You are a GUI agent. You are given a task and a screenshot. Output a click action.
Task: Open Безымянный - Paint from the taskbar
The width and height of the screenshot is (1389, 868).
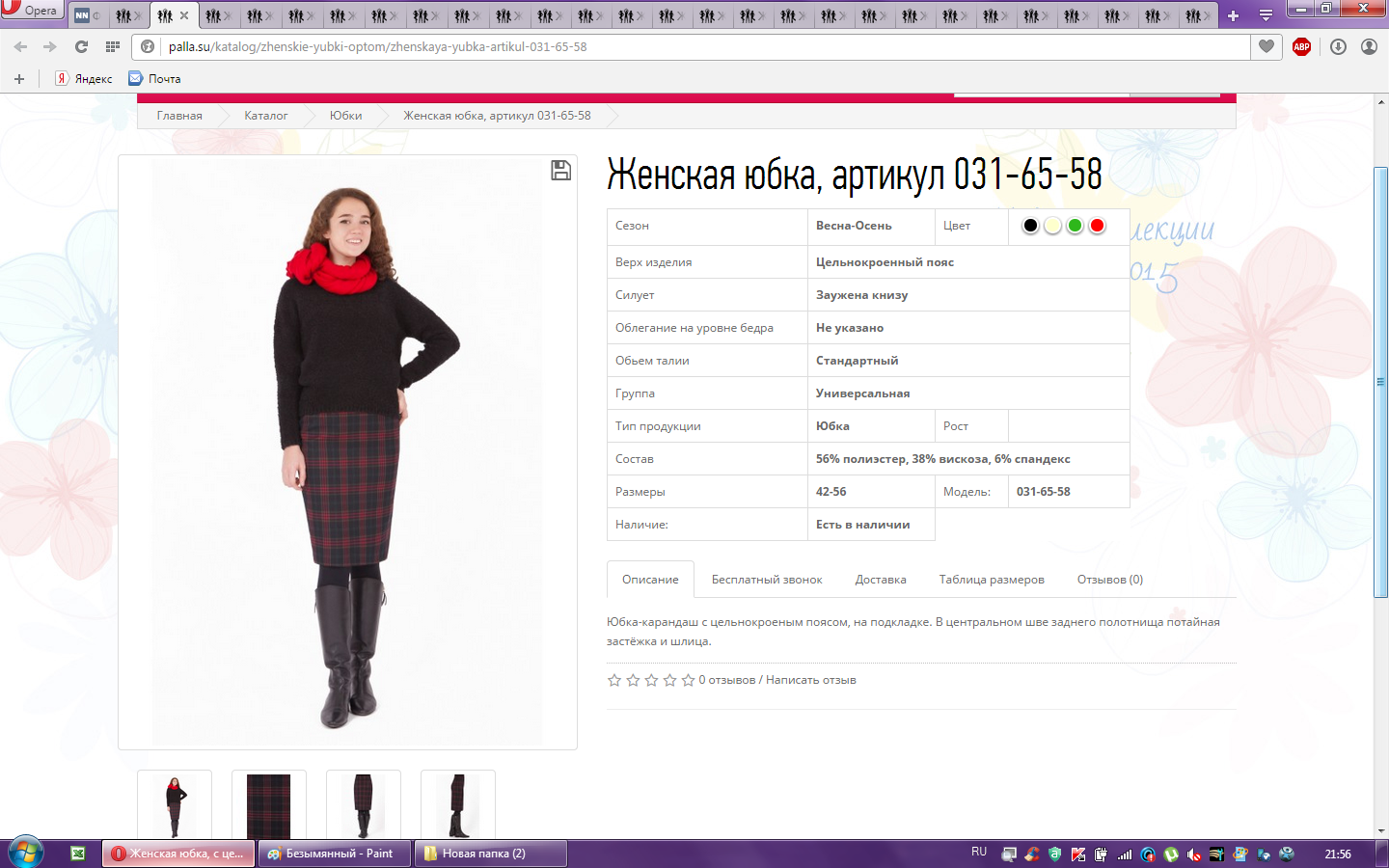(x=334, y=854)
